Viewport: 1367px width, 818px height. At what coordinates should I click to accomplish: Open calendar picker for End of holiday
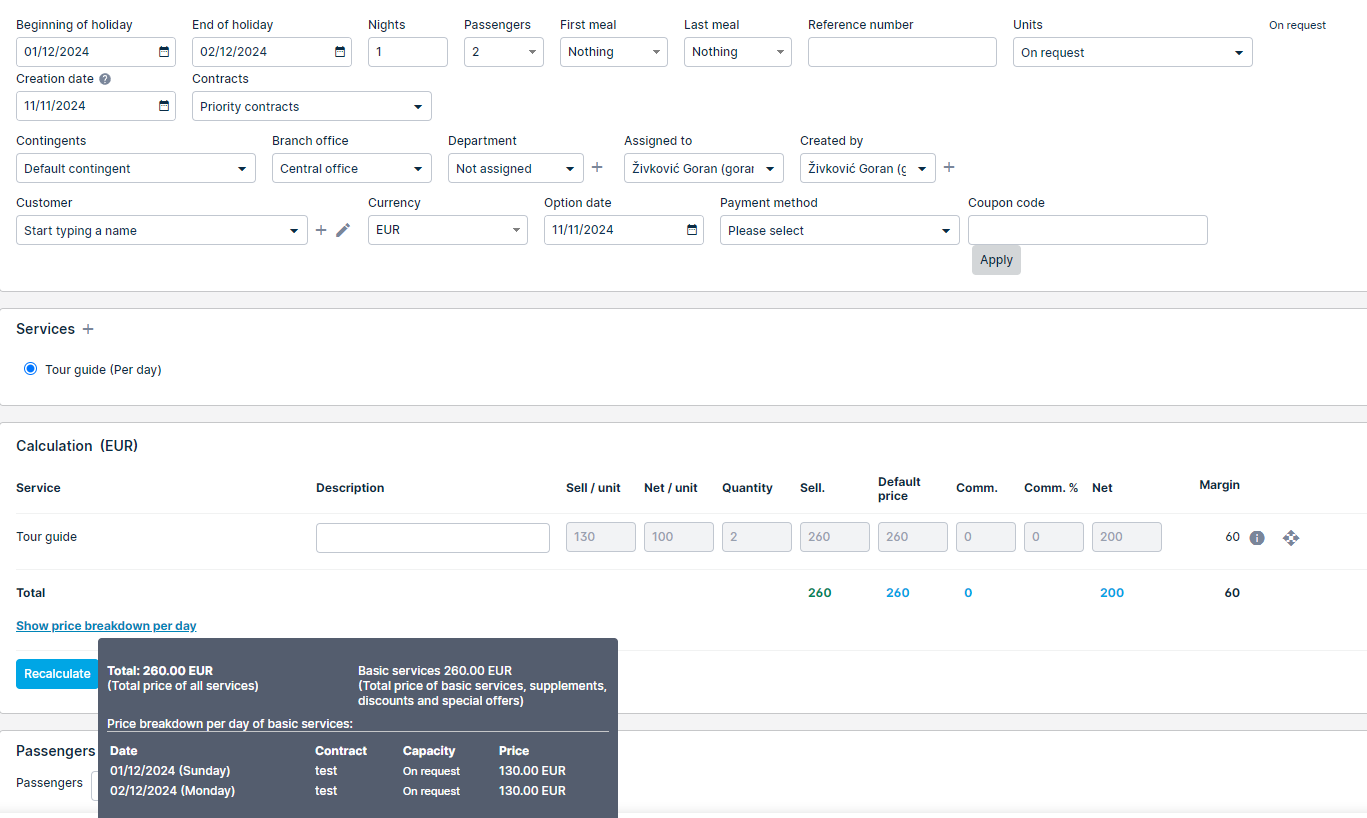click(x=340, y=52)
